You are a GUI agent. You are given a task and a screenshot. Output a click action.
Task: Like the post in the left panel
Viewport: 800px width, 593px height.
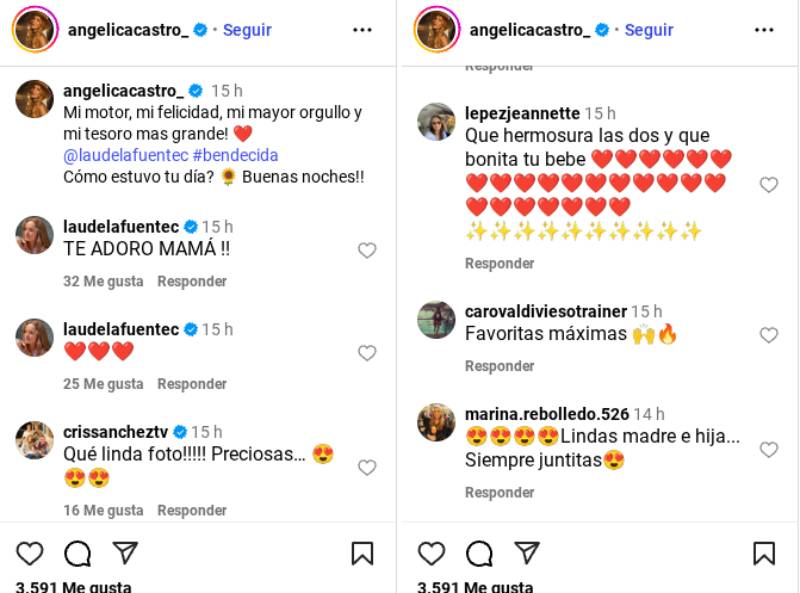30,553
